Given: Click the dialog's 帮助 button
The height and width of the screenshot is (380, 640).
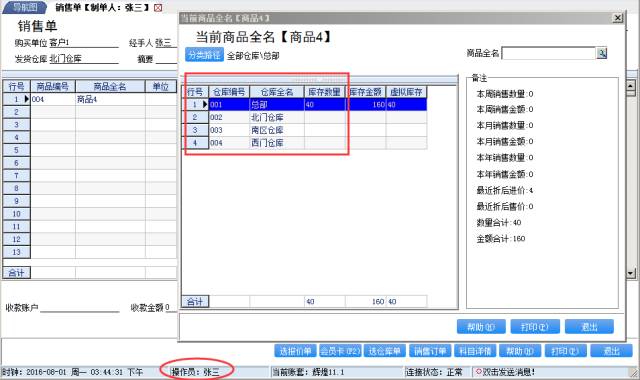Looking at the screenshot, I should point(481,327).
